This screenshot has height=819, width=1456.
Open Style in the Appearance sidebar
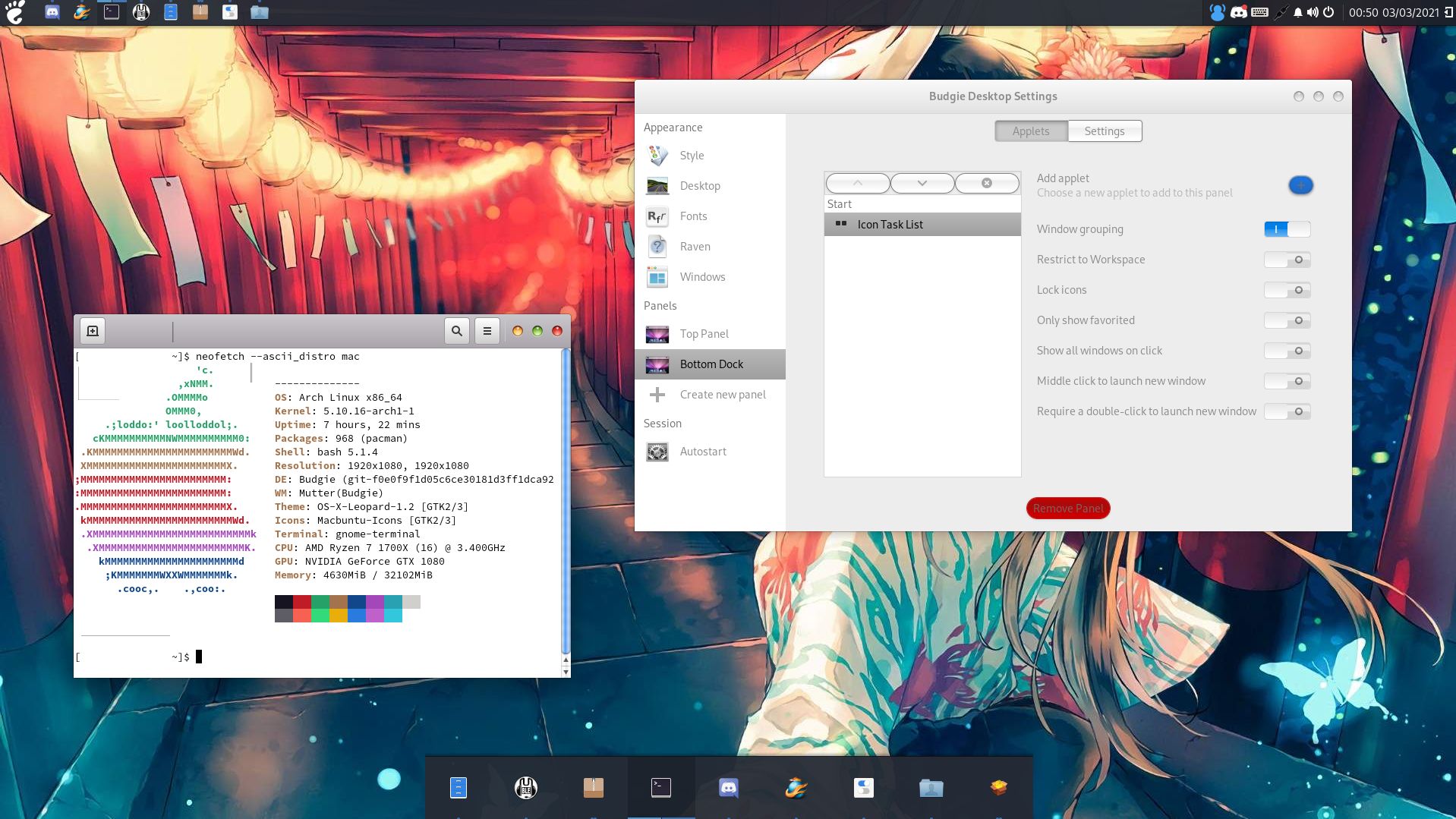coord(710,156)
